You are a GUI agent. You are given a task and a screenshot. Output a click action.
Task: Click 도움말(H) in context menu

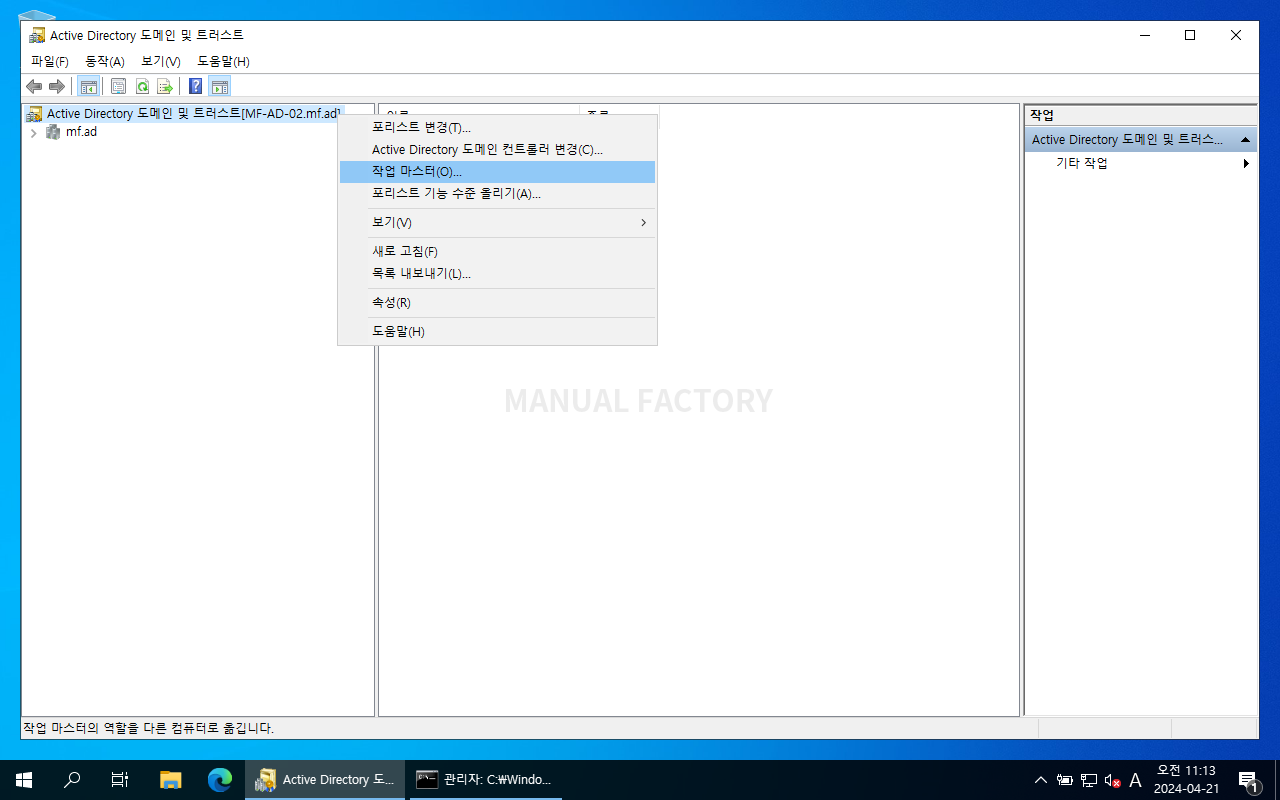pyautogui.click(x=497, y=331)
